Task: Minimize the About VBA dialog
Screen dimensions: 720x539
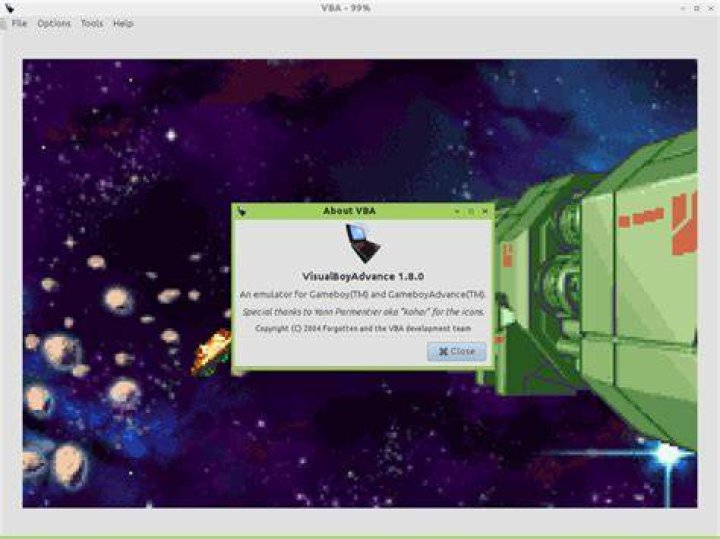Action: point(457,211)
